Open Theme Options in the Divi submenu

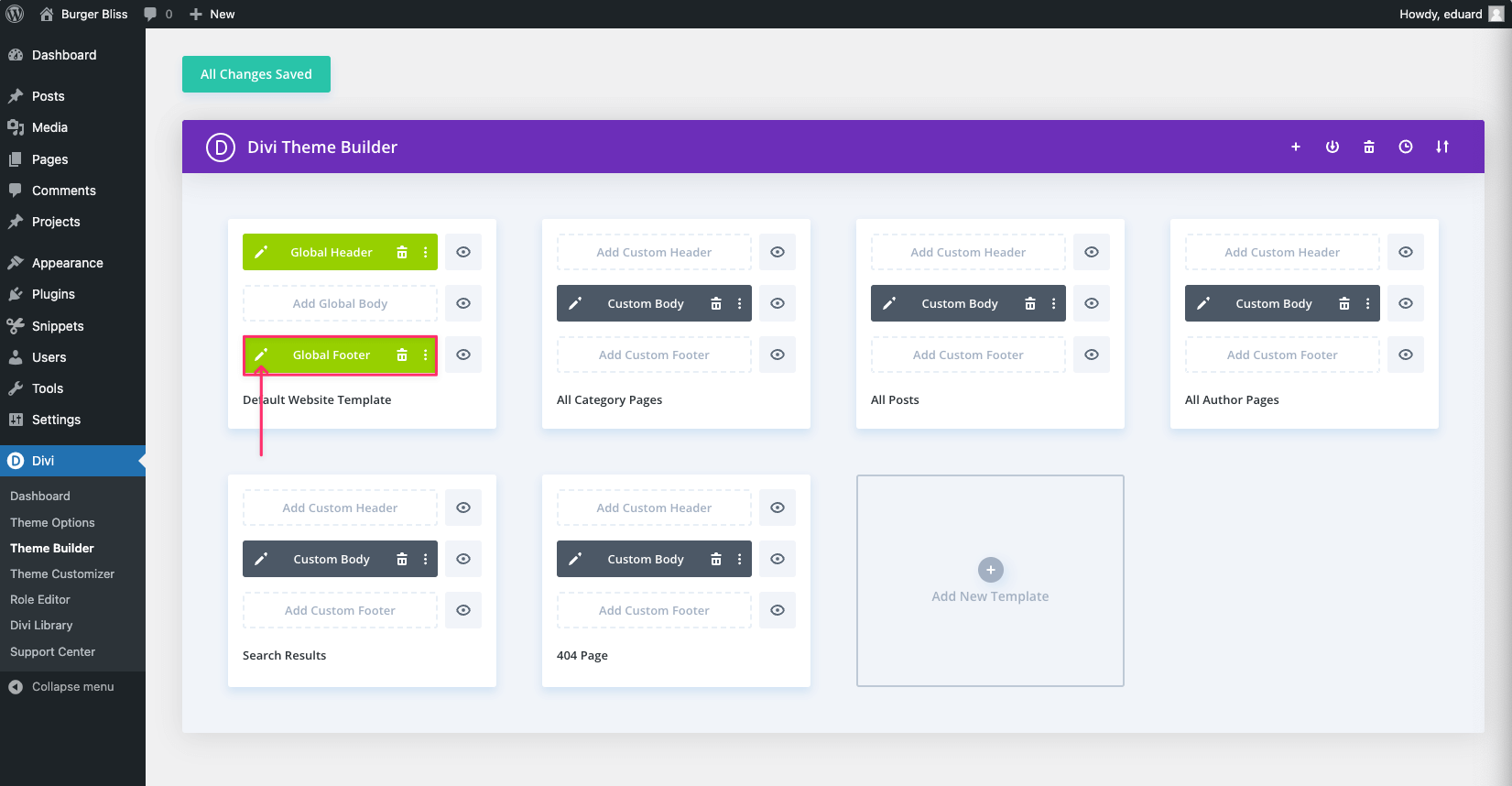pos(52,522)
